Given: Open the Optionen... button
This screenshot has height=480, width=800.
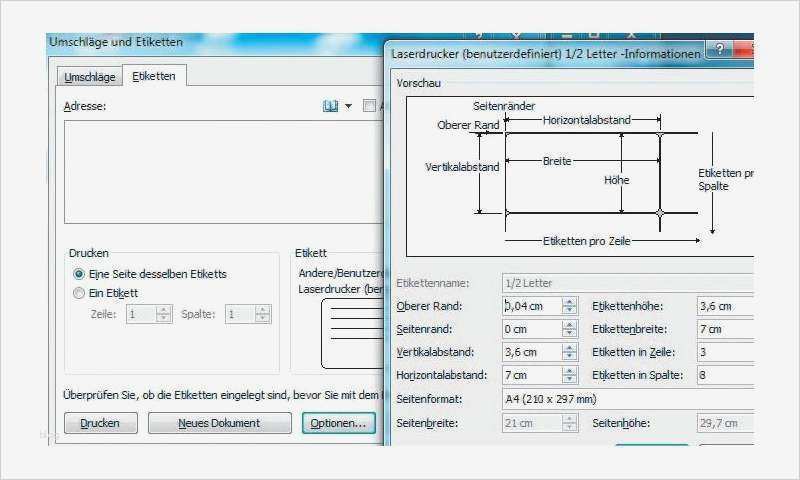Looking at the screenshot, I should 338,423.
